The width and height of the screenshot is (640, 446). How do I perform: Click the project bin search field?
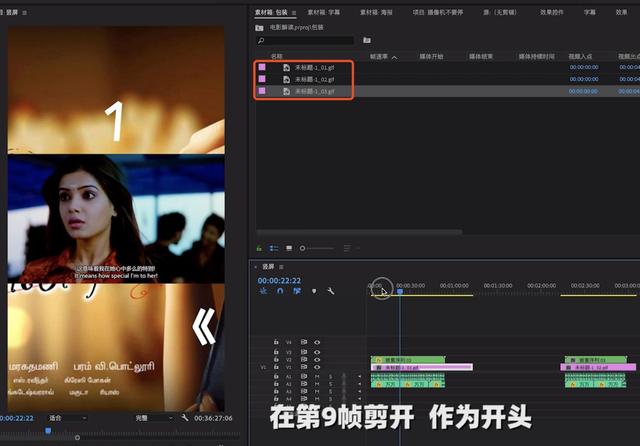[x=304, y=40]
